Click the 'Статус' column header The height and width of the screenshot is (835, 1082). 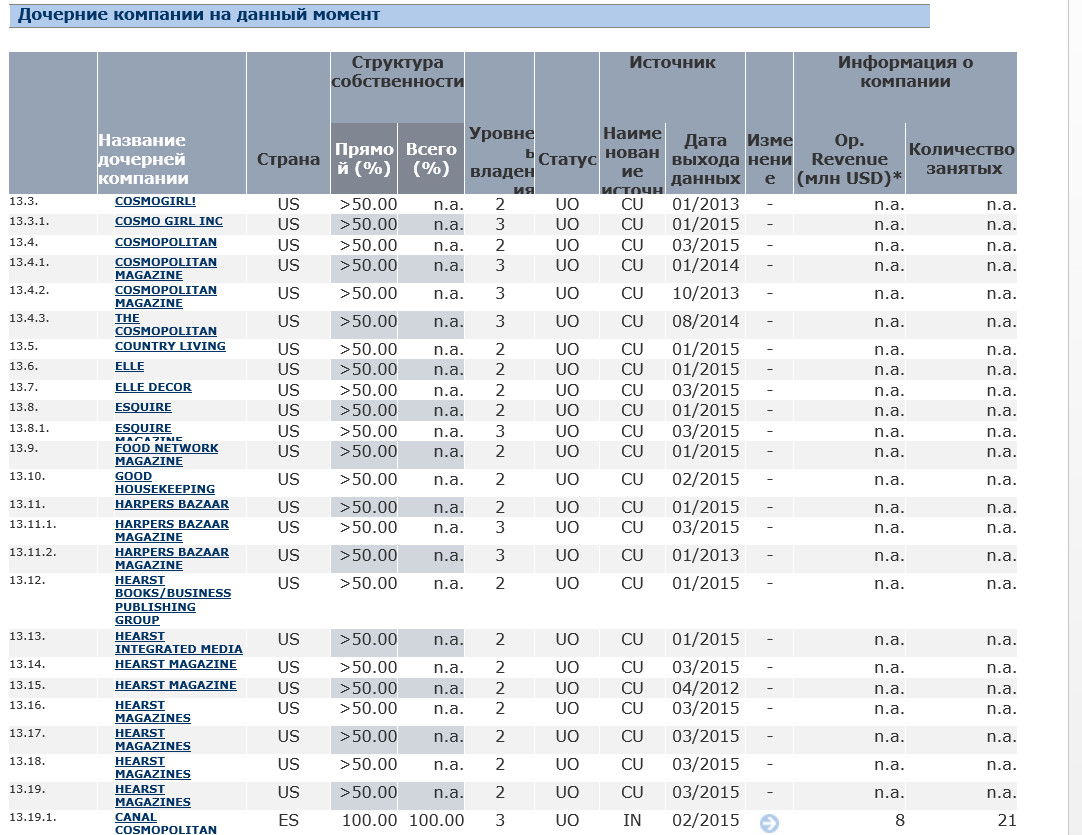click(x=567, y=159)
